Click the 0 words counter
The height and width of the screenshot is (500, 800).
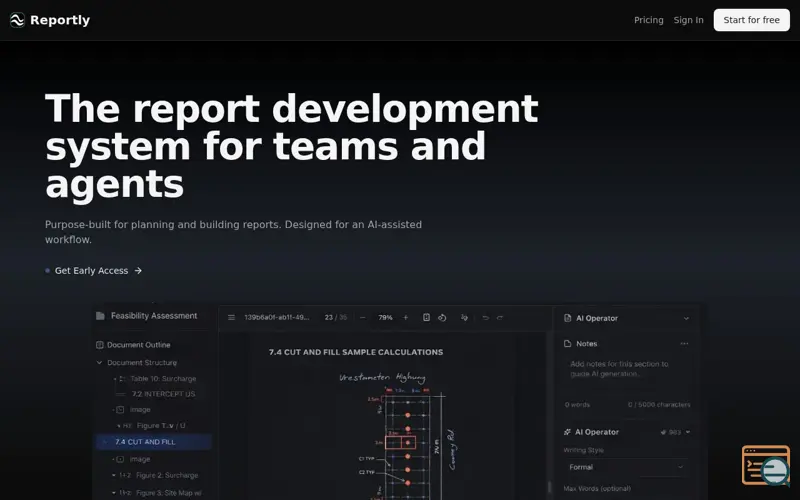(577, 405)
